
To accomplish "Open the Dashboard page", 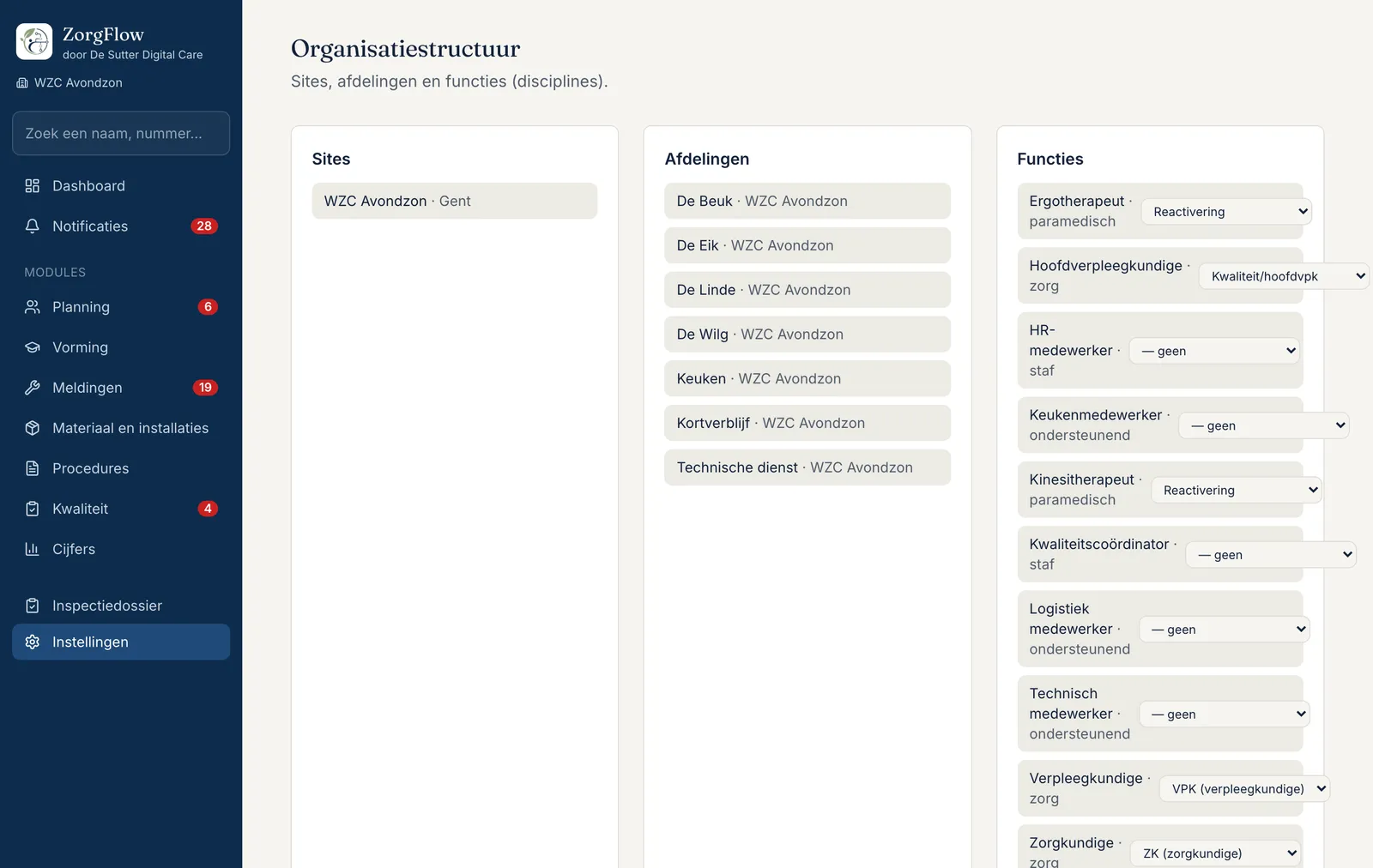I will 121,186.
